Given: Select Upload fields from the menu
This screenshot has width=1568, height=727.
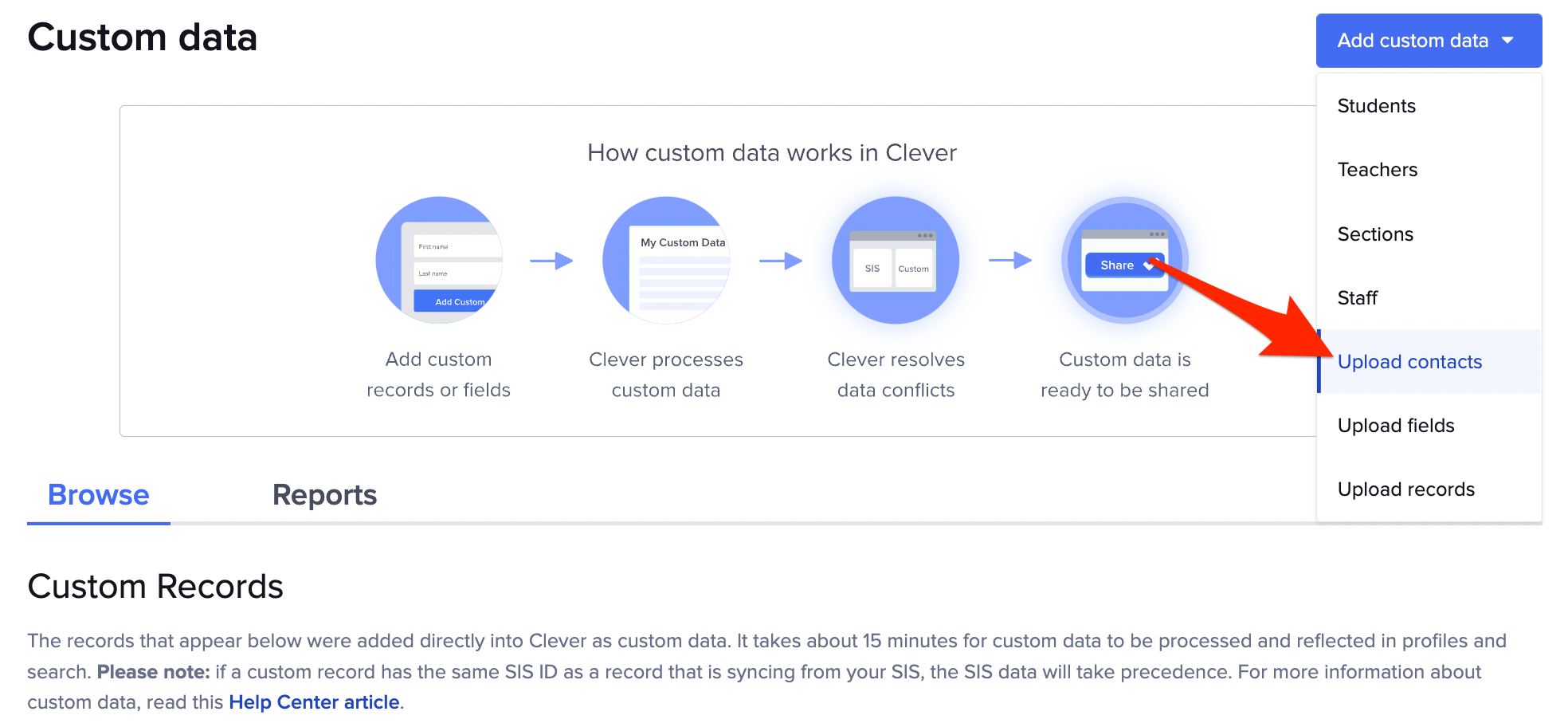Looking at the screenshot, I should (x=1395, y=425).
